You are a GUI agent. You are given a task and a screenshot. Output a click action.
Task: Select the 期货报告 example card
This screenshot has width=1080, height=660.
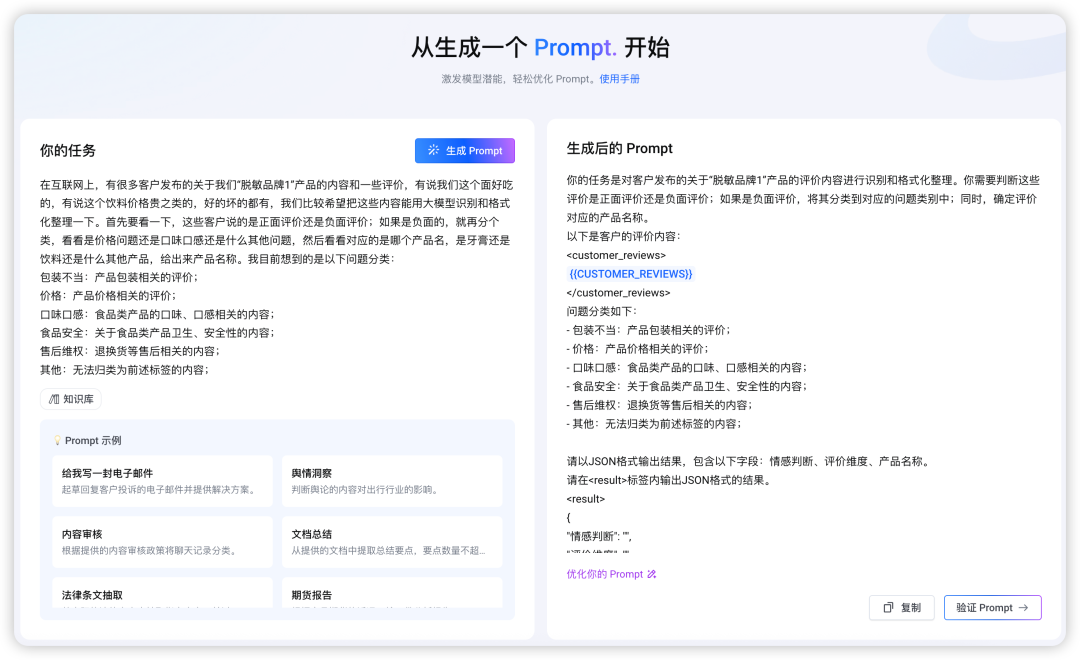click(x=392, y=593)
